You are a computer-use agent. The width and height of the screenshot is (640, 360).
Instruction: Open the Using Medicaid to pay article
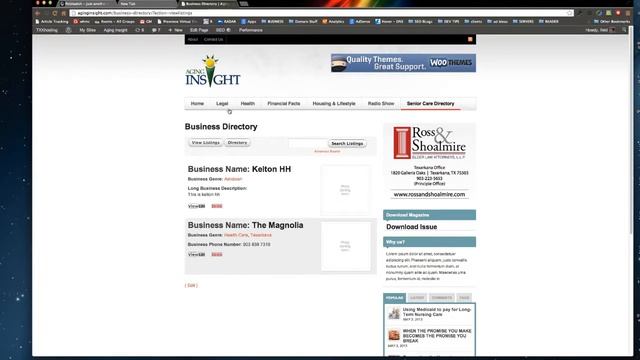(436, 312)
